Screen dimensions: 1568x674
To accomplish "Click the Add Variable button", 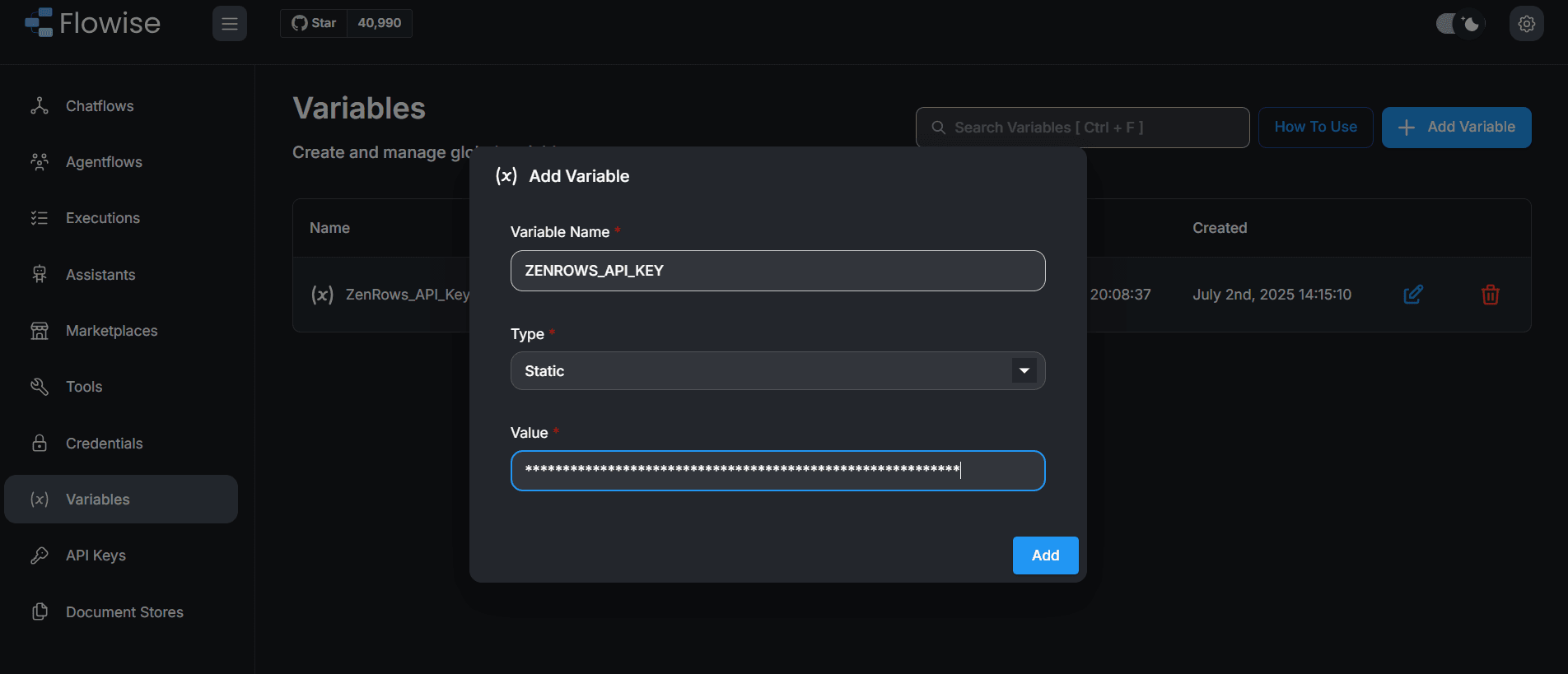I will click(1456, 128).
